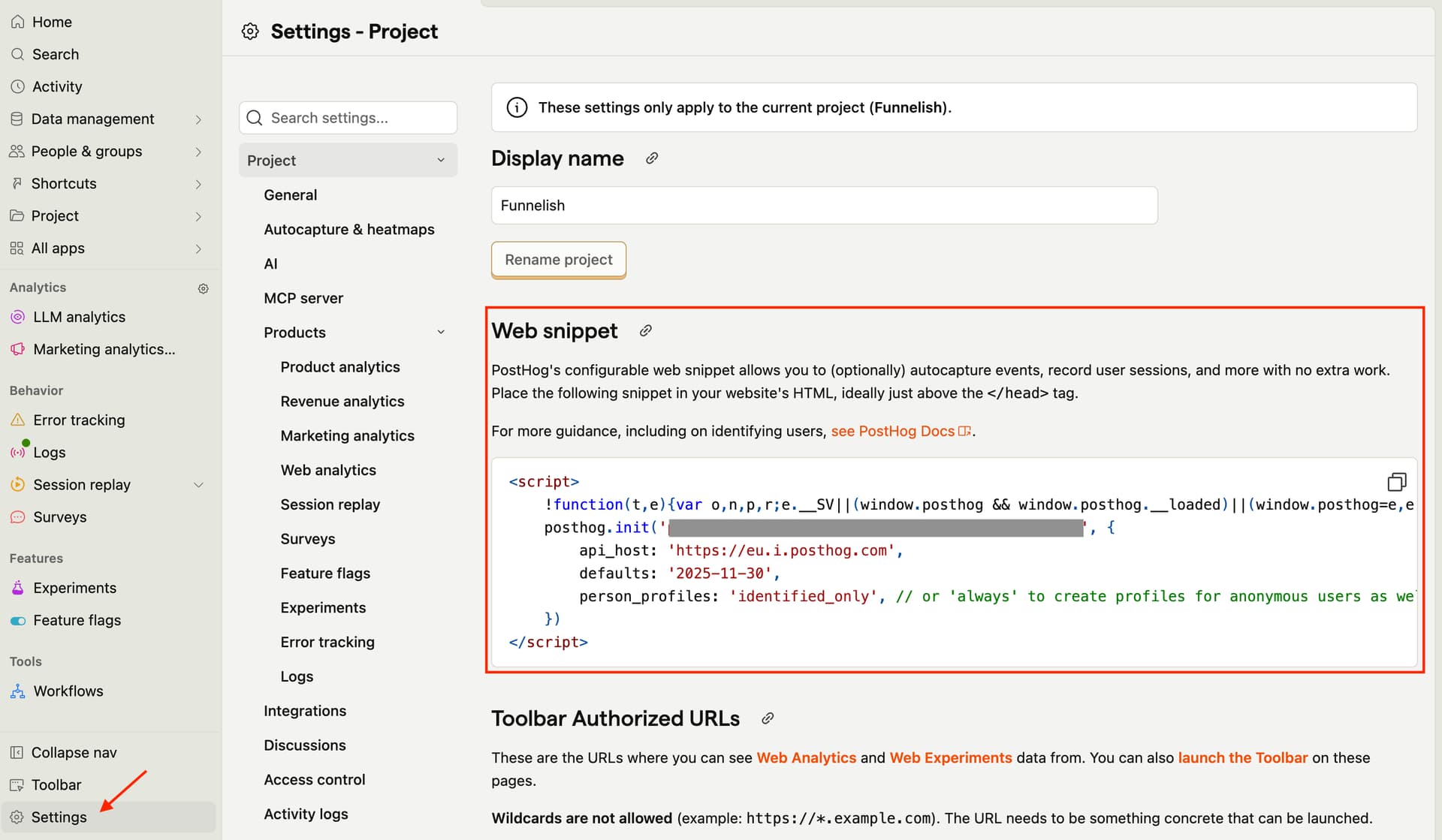Click link icon beside Toolbar Authorized URLs

pos(767,718)
